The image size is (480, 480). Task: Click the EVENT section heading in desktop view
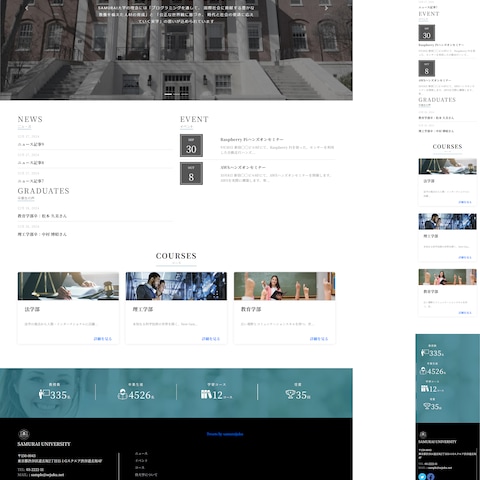[x=194, y=119]
